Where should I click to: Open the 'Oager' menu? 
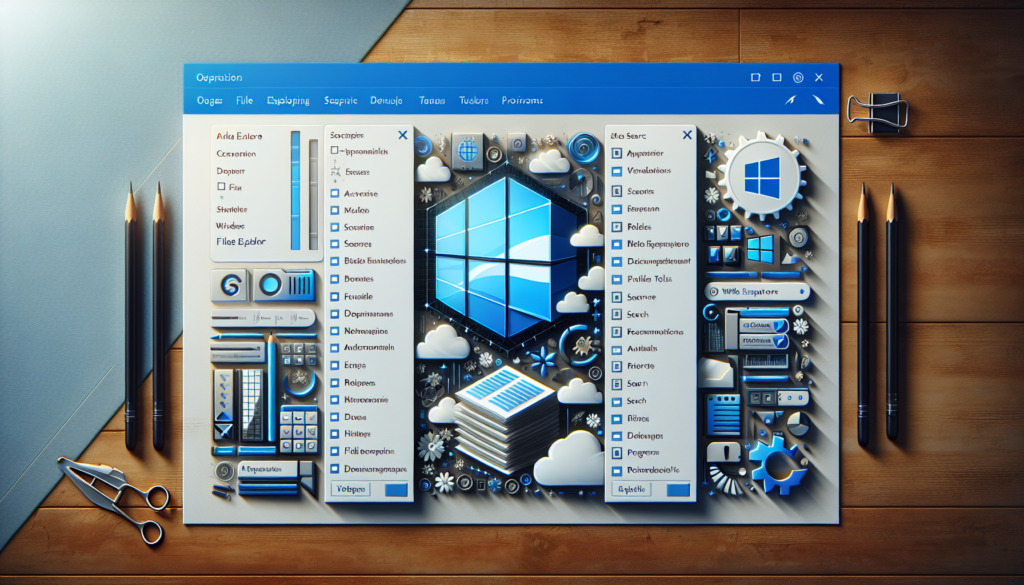point(210,101)
